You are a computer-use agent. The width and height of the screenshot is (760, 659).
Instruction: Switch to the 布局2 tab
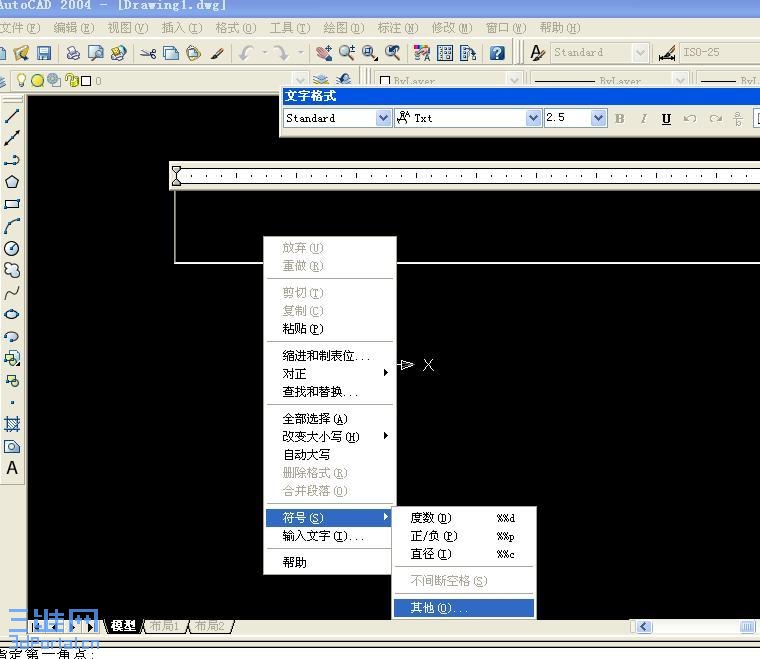pyautogui.click(x=209, y=626)
